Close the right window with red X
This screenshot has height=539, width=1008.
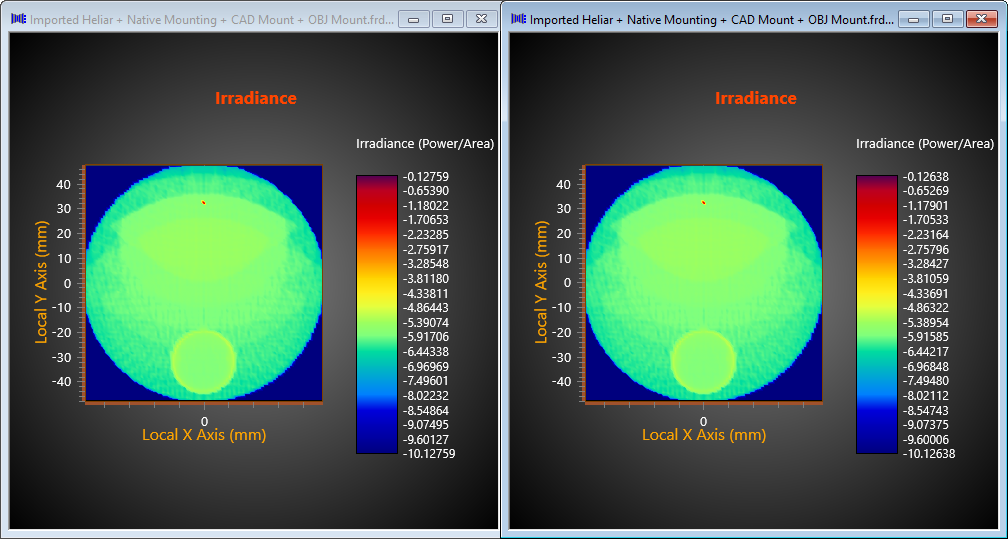tap(981, 19)
